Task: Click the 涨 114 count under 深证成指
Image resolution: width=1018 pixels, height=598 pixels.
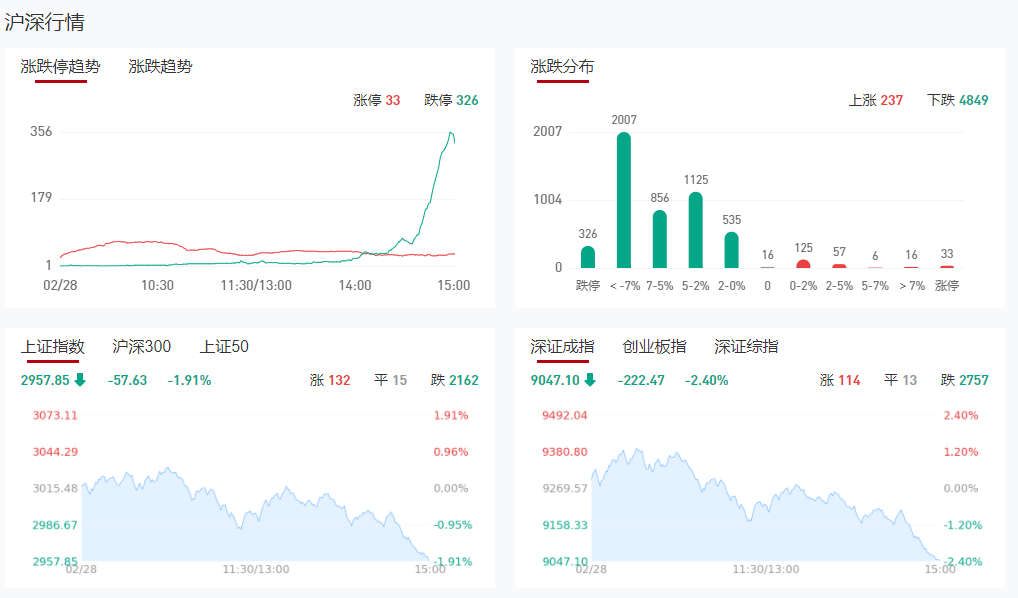Action: tap(840, 380)
